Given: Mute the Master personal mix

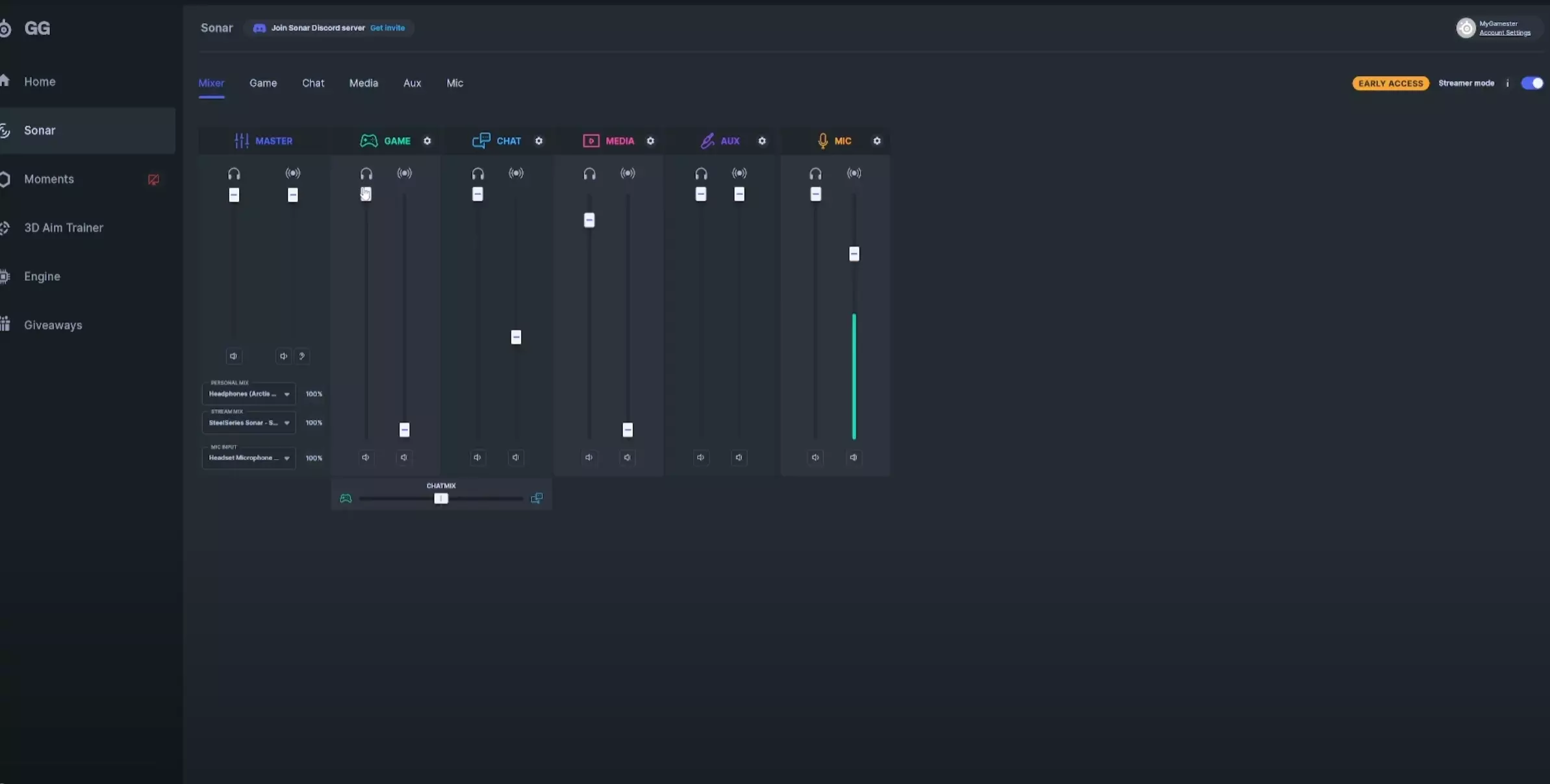Looking at the screenshot, I should pos(234,356).
